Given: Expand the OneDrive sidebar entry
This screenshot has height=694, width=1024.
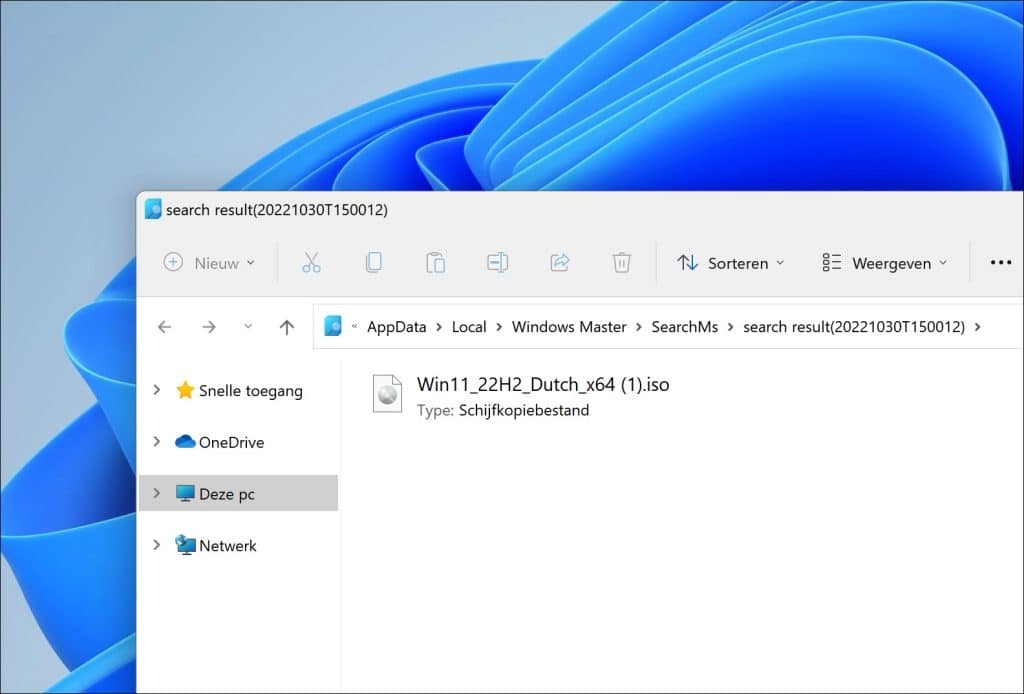Looking at the screenshot, I should 157,442.
